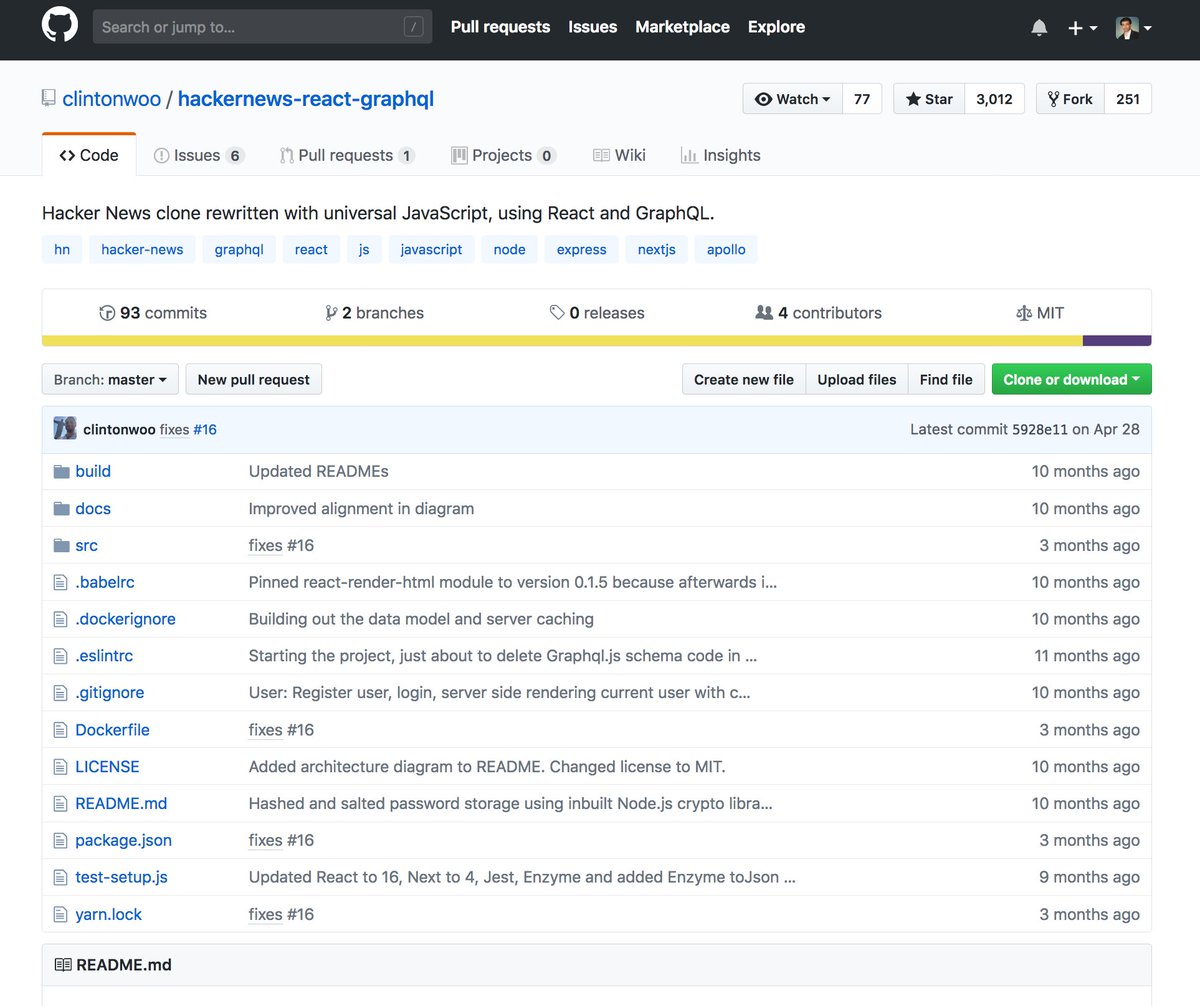Open Explore in top navigation
Screen dimensions: 1200x1006
point(776,27)
